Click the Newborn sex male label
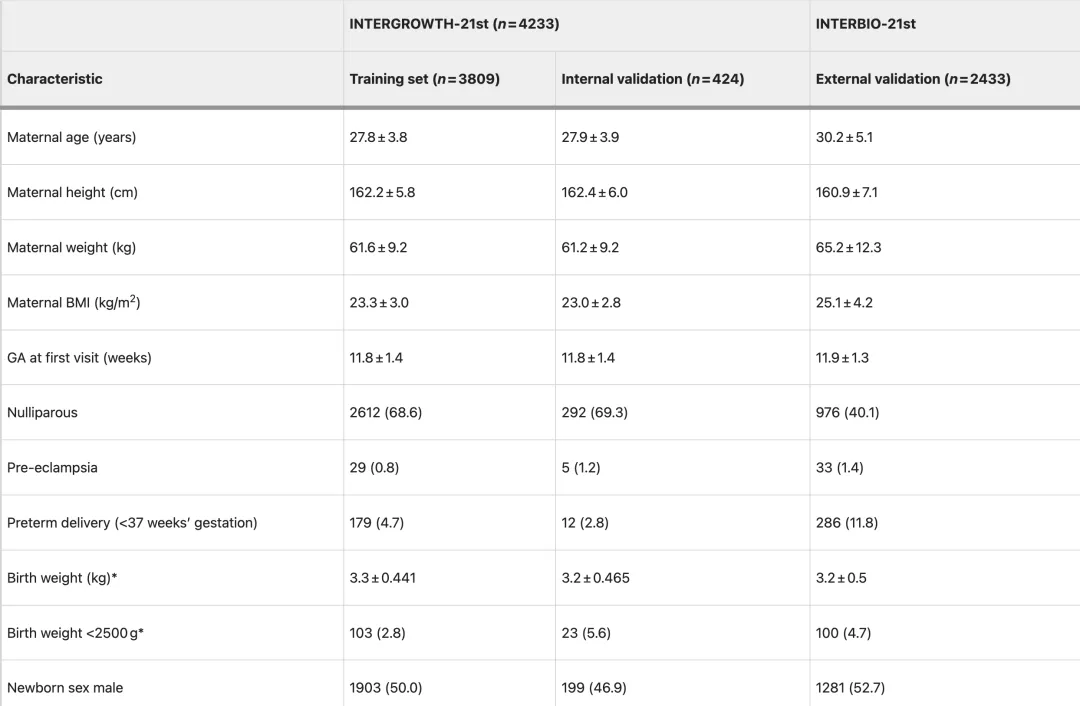Viewport: 1080px width, 706px height. pos(65,688)
